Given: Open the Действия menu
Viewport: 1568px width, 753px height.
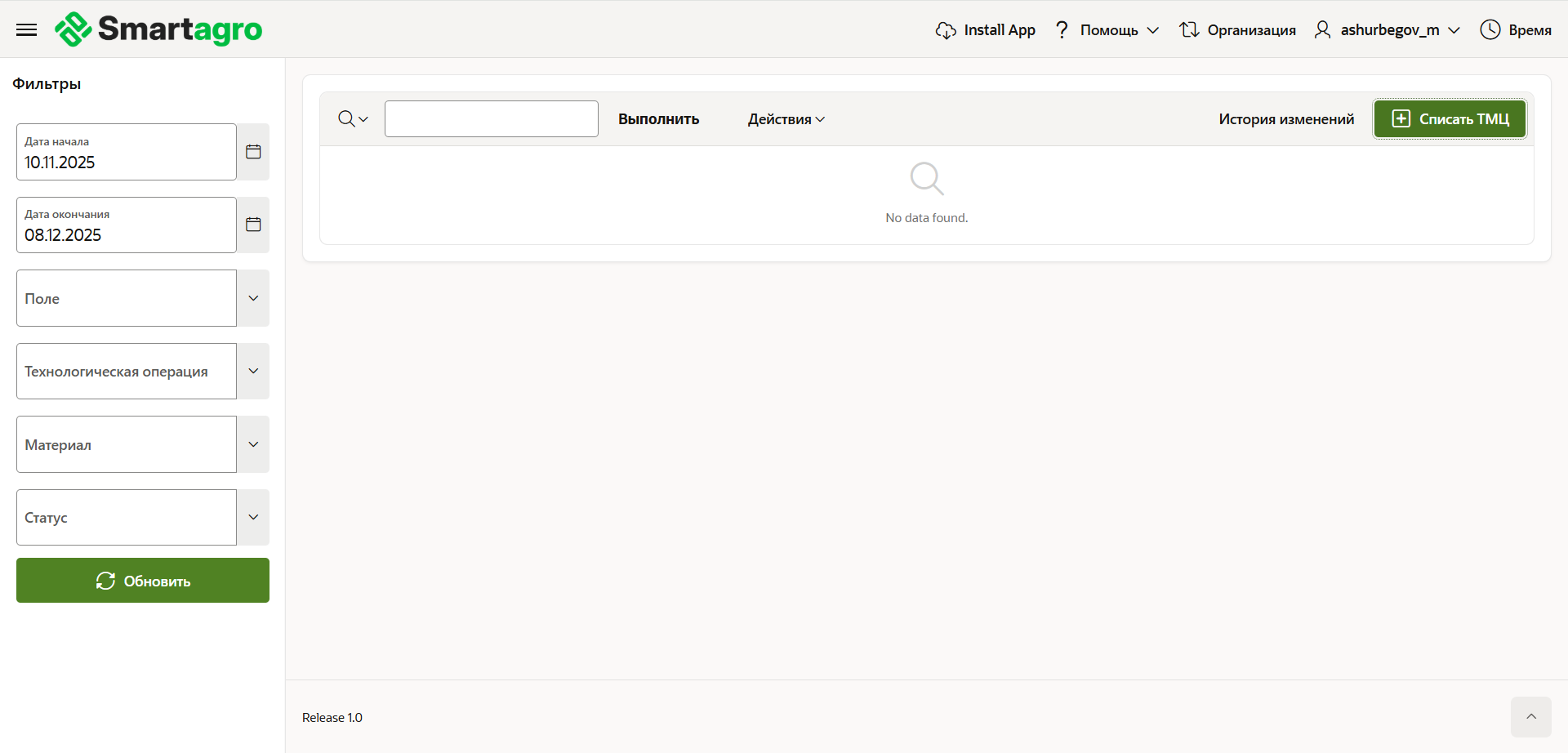Looking at the screenshot, I should click(786, 119).
